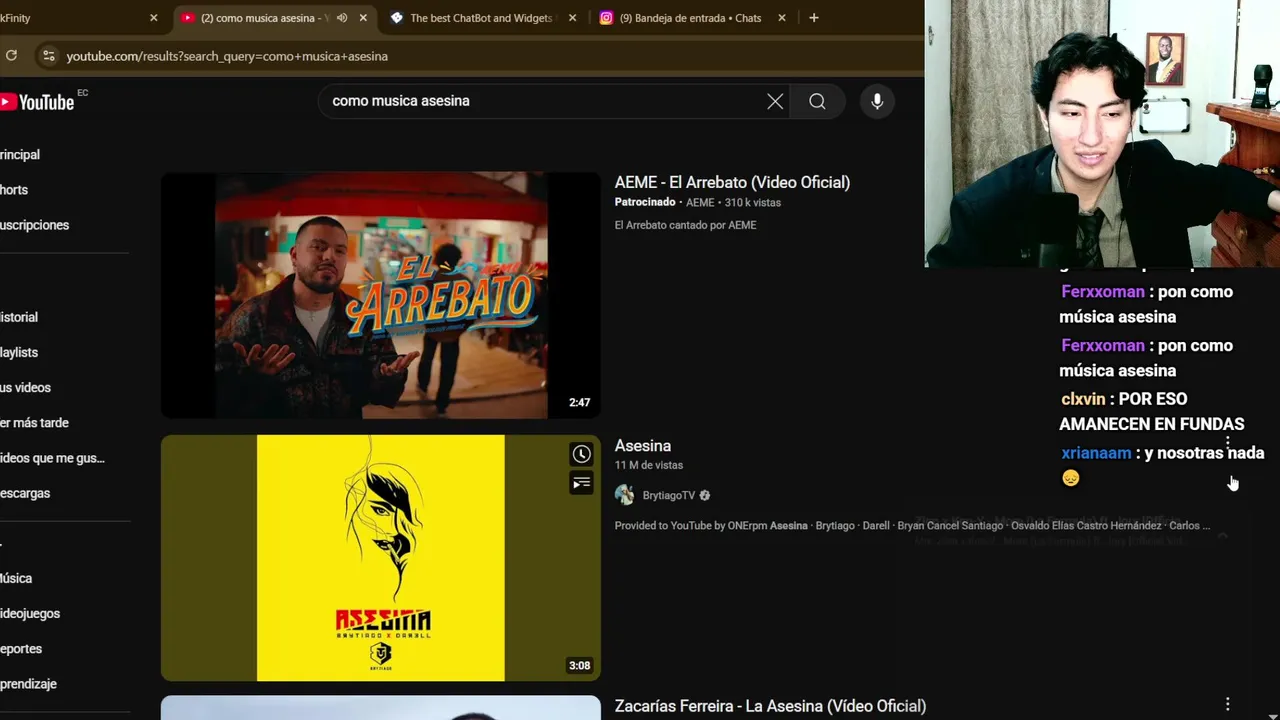This screenshot has width=1280, height=720.
Task: Open Historial in the sidebar
Action: pyautogui.click(x=19, y=317)
